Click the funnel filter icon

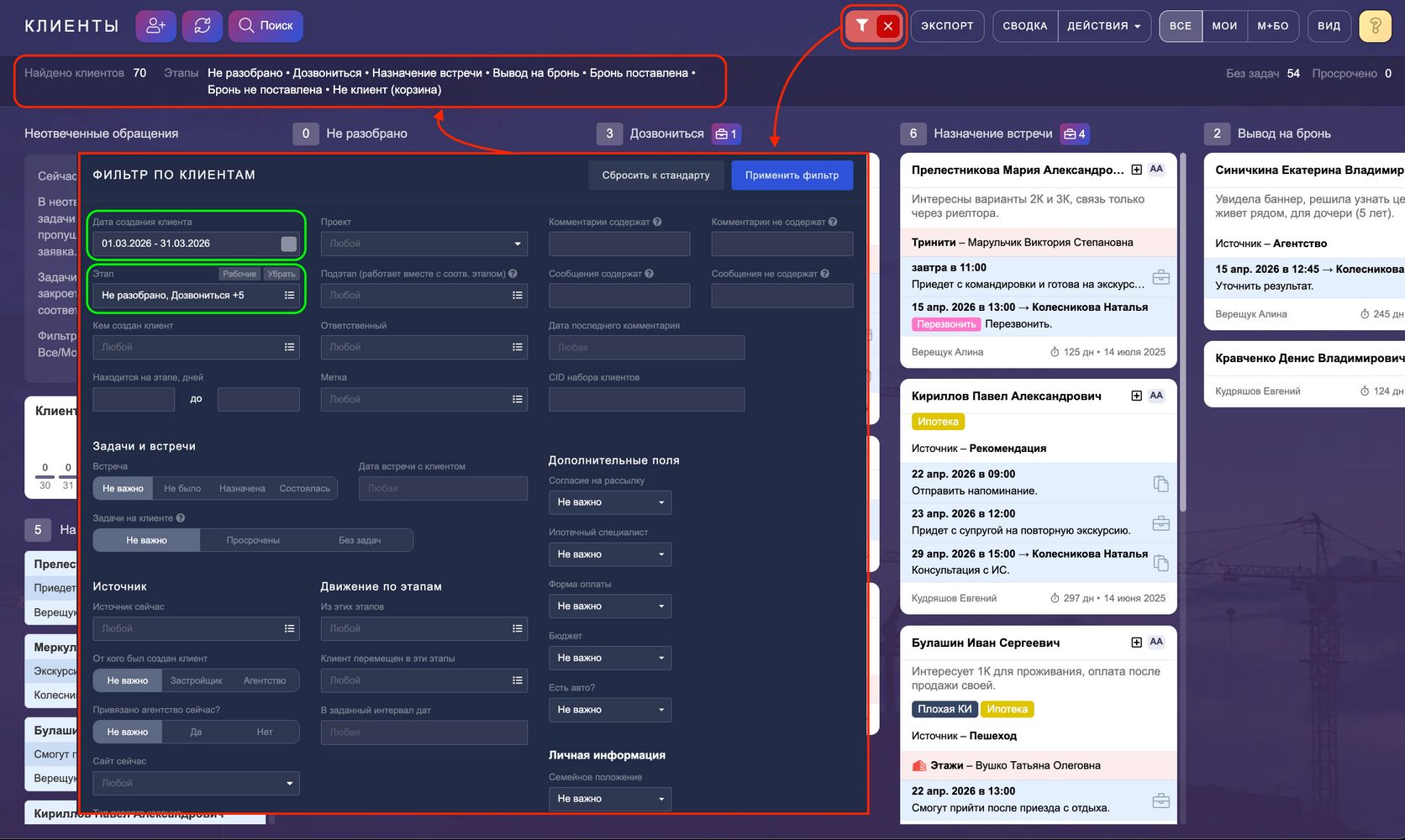tap(861, 26)
